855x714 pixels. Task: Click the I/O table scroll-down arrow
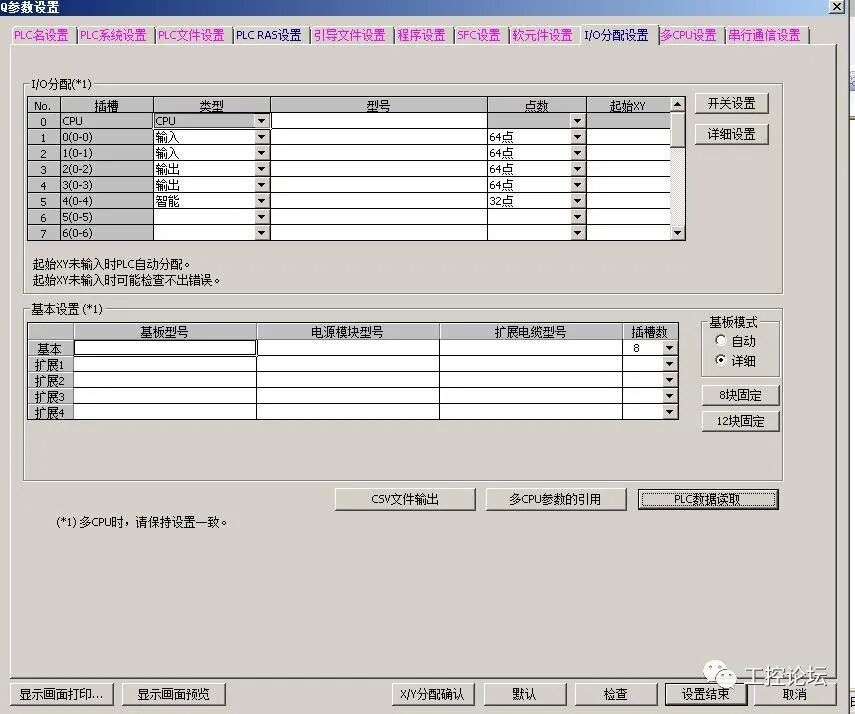[x=677, y=233]
